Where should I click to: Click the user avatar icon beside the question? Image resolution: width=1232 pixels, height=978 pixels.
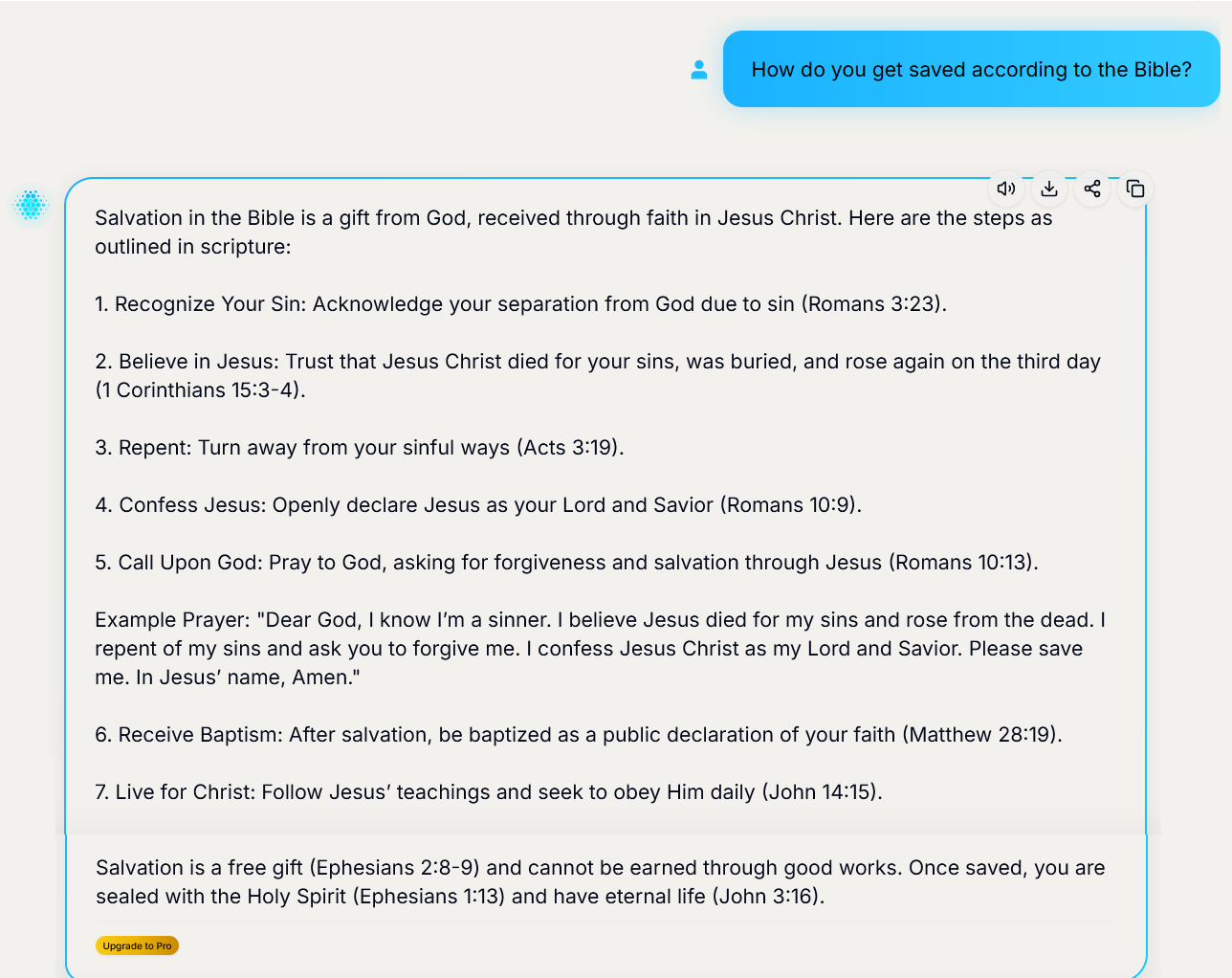click(x=699, y=70)
